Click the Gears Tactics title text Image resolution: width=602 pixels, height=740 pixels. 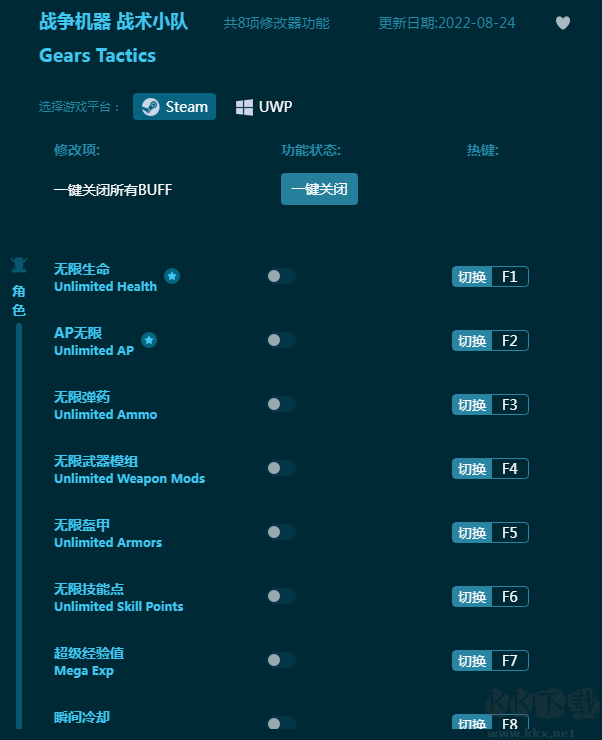(x=97, y=56)
